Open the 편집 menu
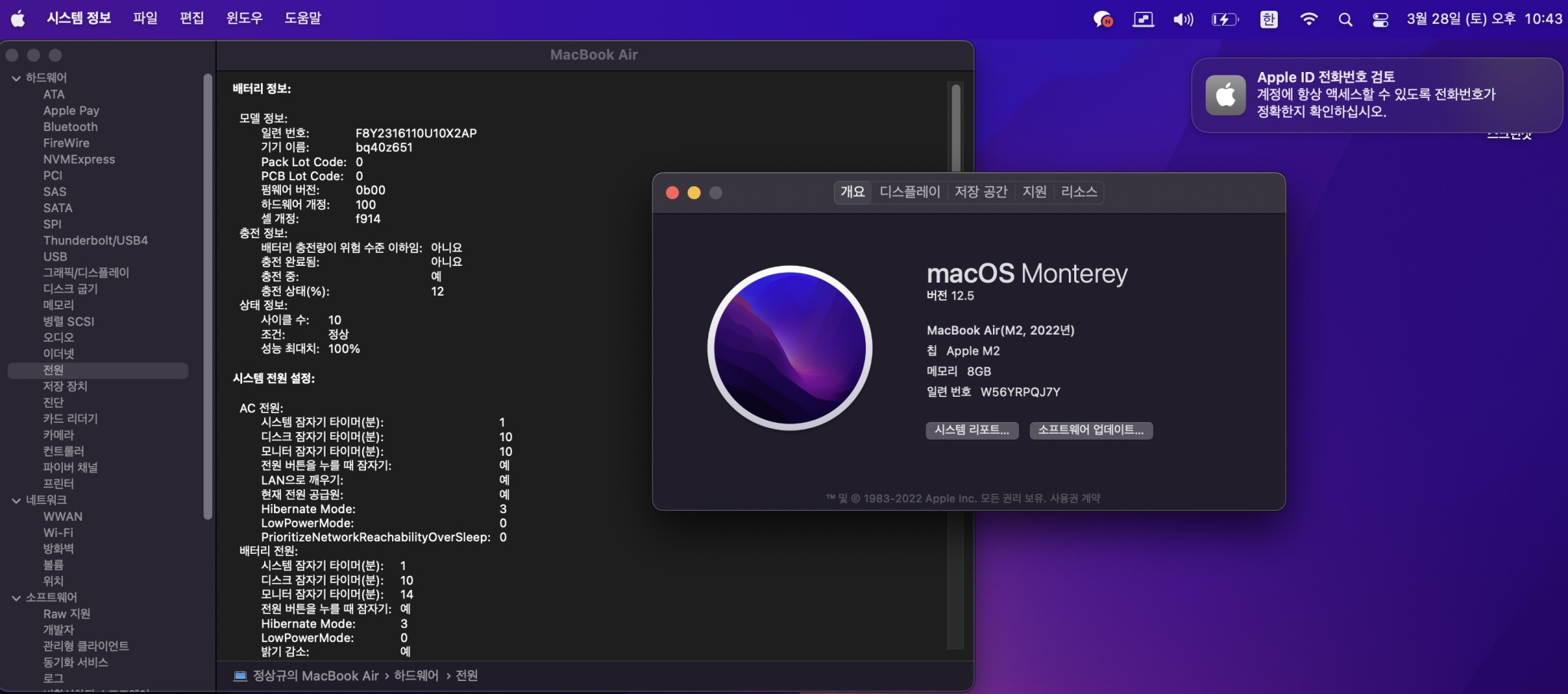The image size is (1568, 694). tap(192, 18)
